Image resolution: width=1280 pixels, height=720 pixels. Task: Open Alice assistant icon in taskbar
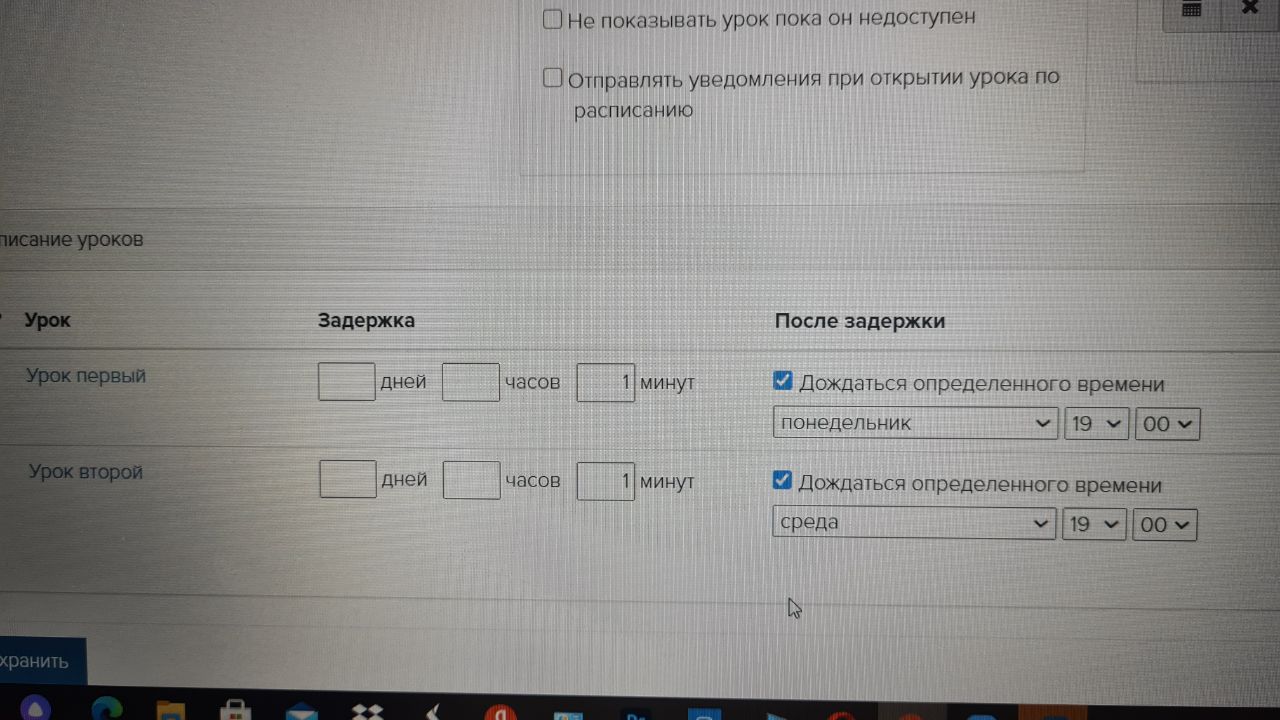click(34, 708)
